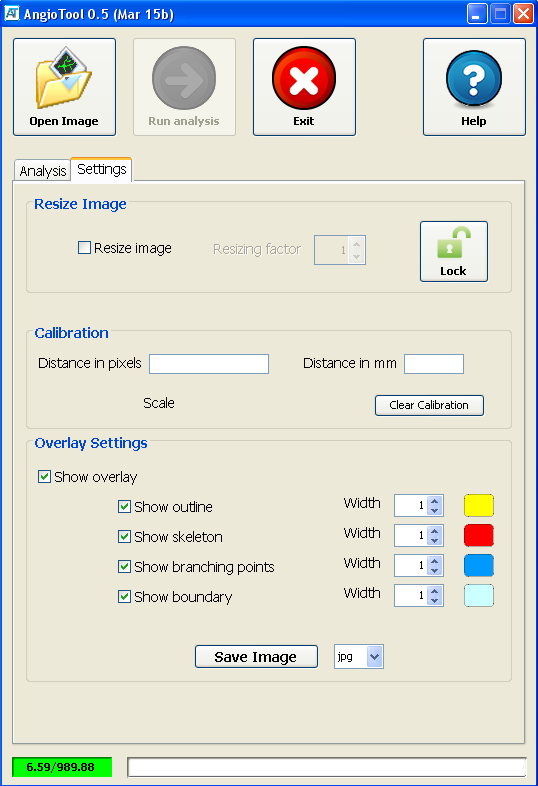Viewport: 538px width, 786px height.
Task: Open an image via folder icon
Action: 64,87
